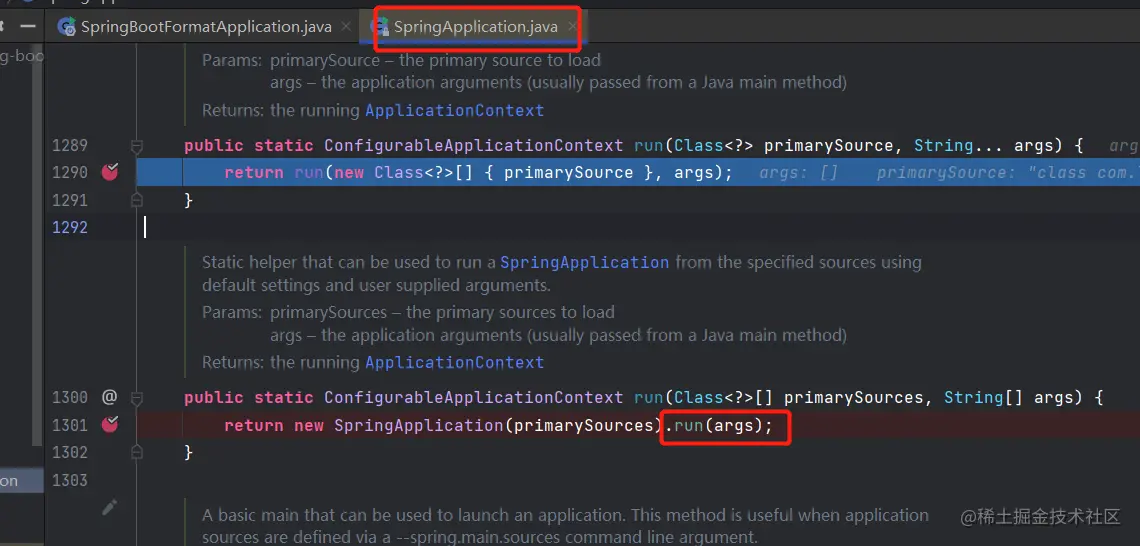Screen dimensions: 1140x546
Task: Click the @ gutter icon on line 1300
Action: tap(109, 397)
